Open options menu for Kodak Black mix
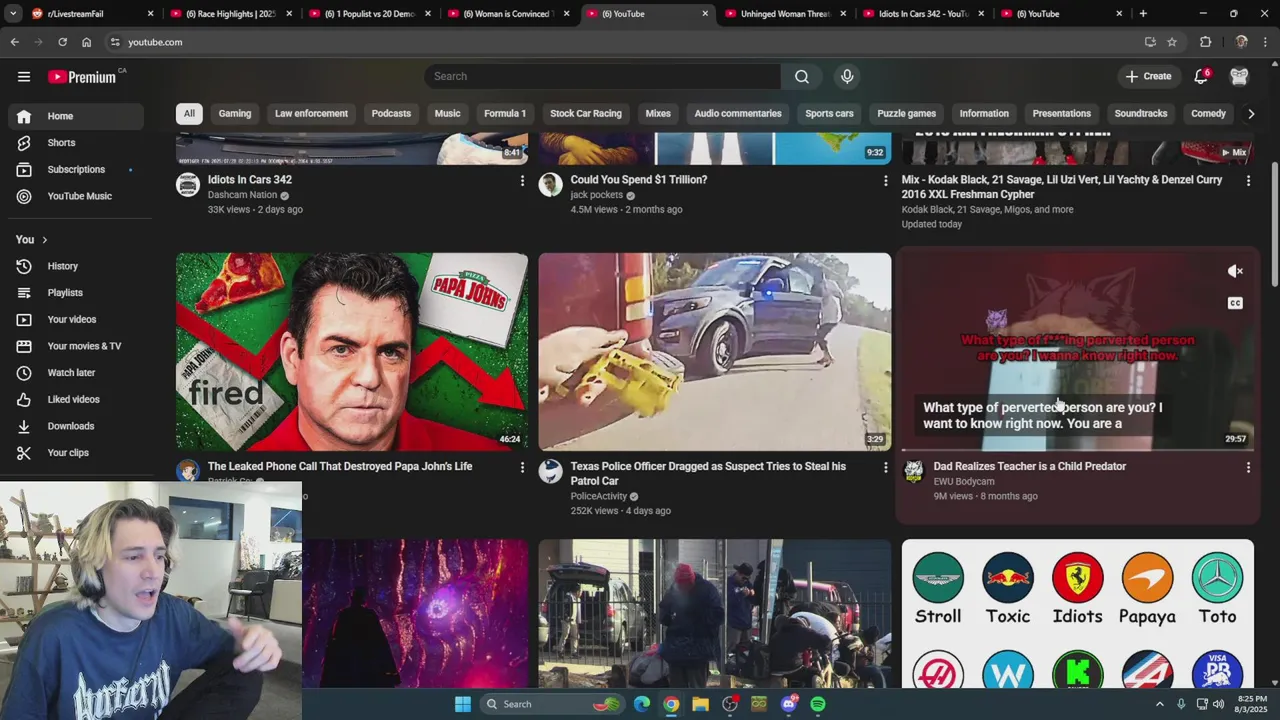This screenshot has height=720, width=1280. point(1248,181)
